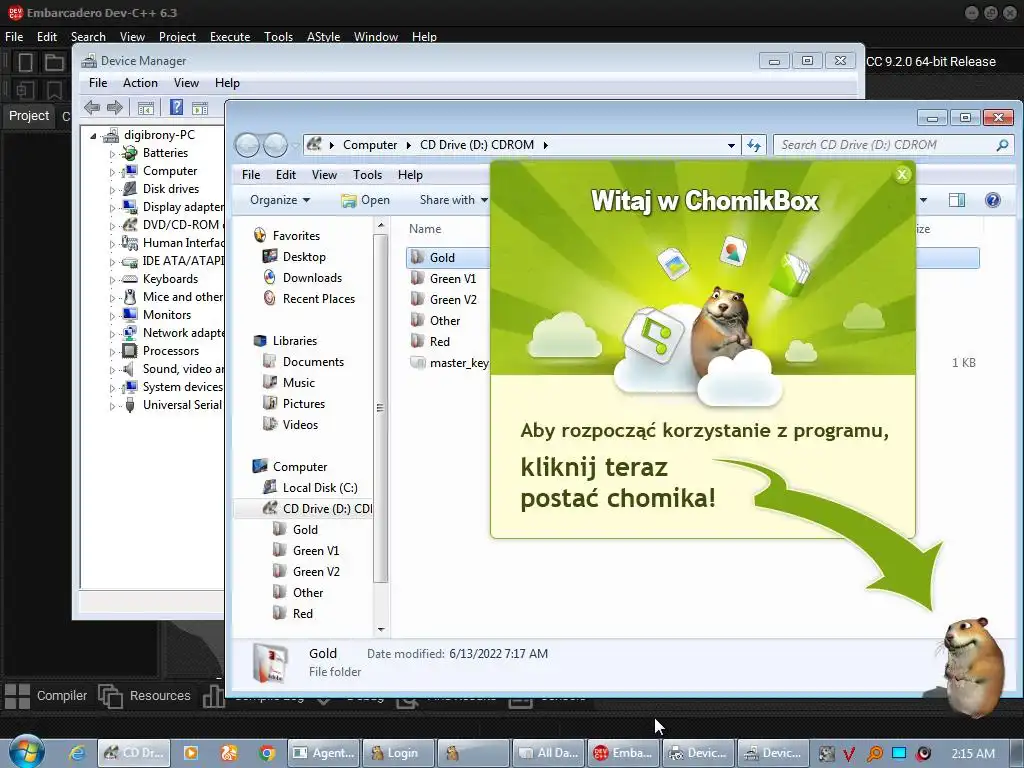Click the Explorer forward navigation arrow
1024x768 pixels.
point(275,145)
